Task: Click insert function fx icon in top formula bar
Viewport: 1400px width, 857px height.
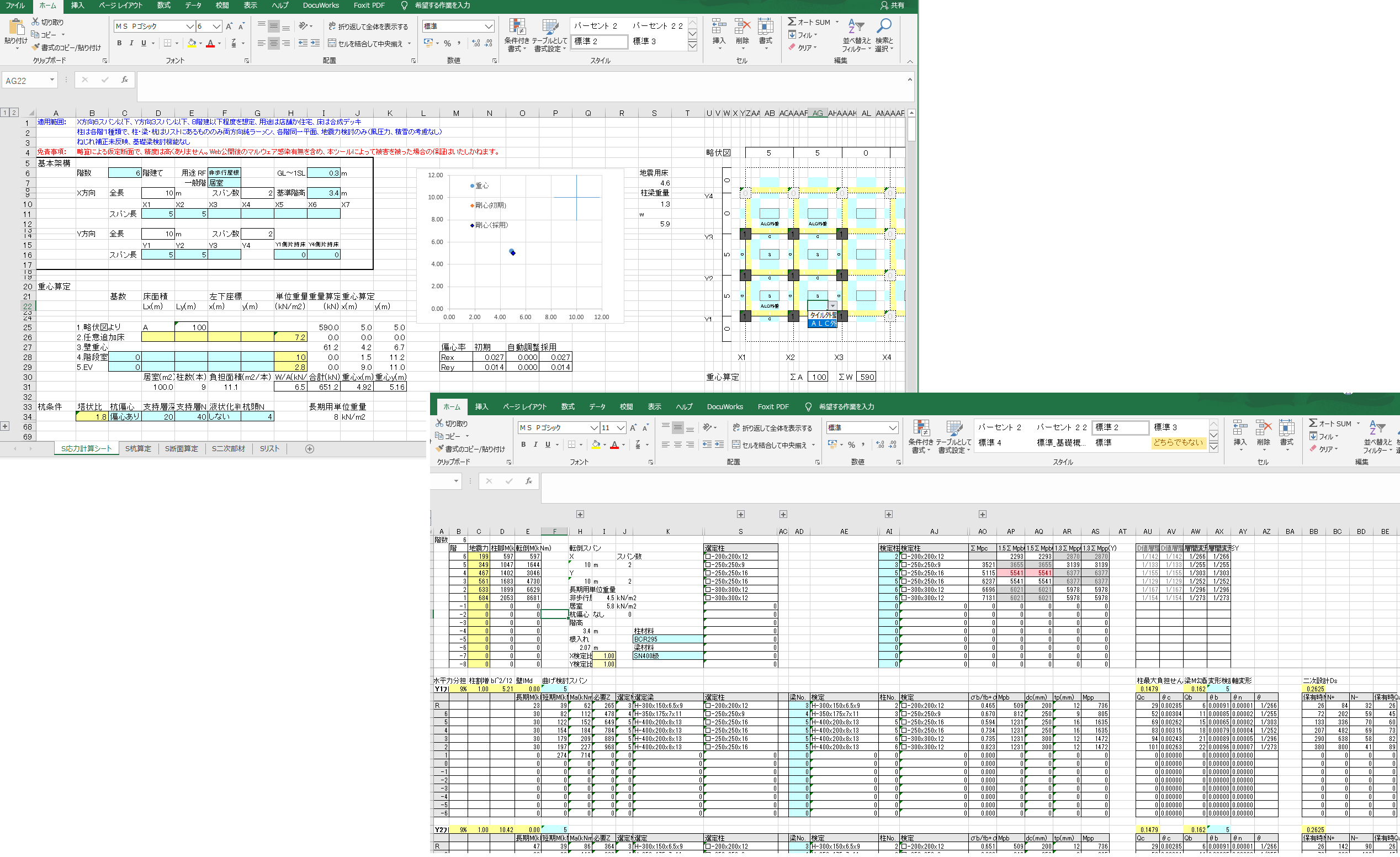Action: [x=124, y=80]
